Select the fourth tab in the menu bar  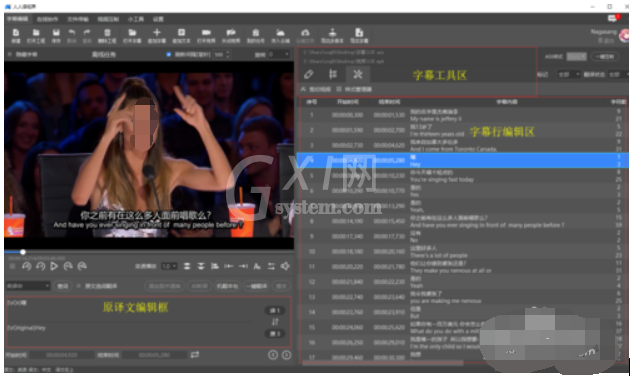108,19
